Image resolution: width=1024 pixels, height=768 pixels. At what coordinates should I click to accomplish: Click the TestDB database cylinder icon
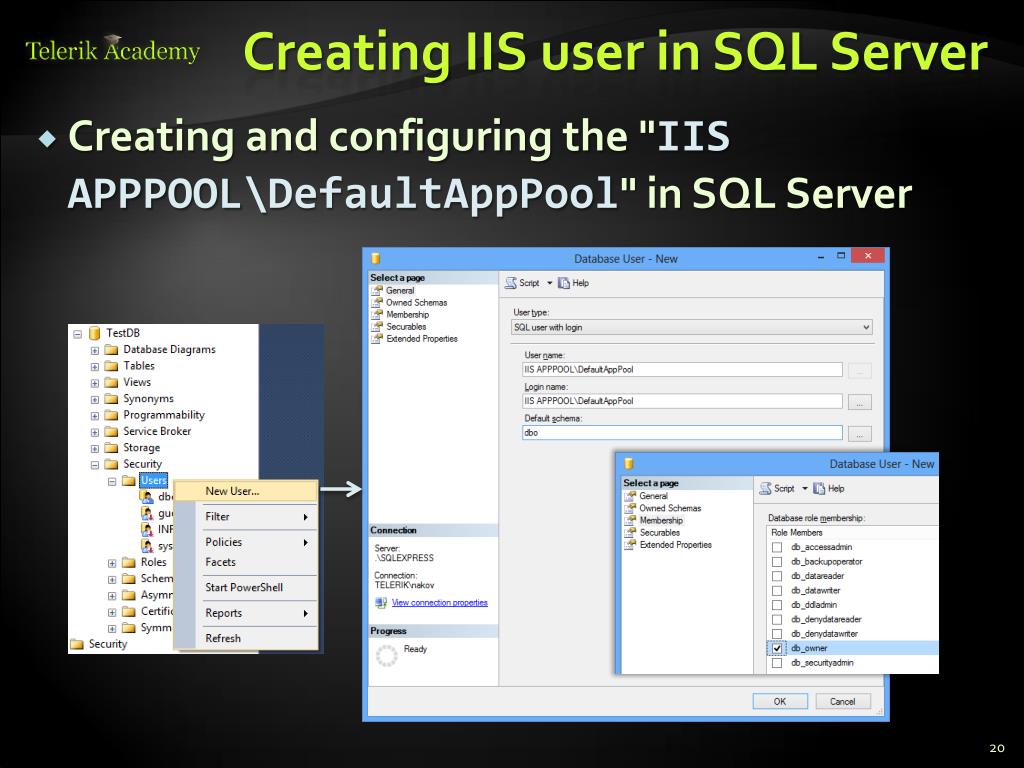(95, 333)
